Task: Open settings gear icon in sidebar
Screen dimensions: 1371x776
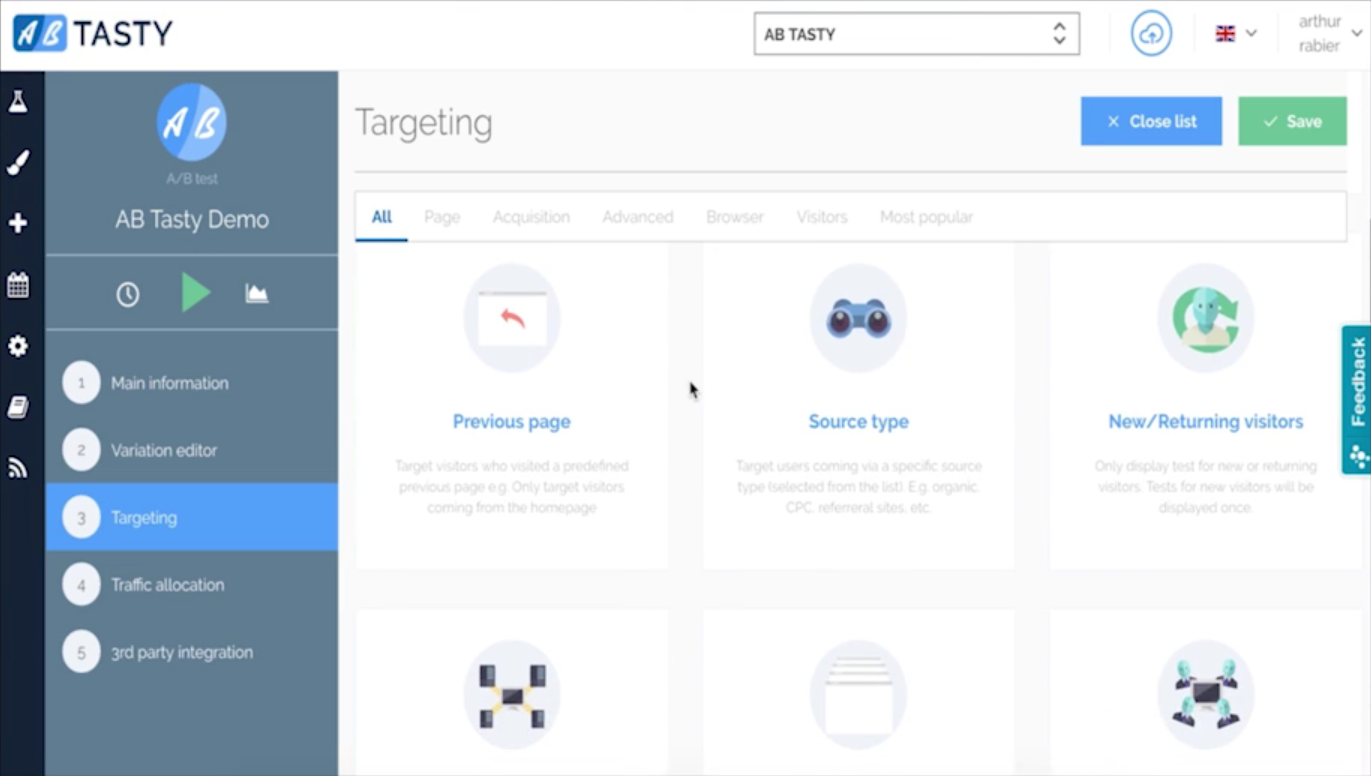Action: click(x=18, y=346)
